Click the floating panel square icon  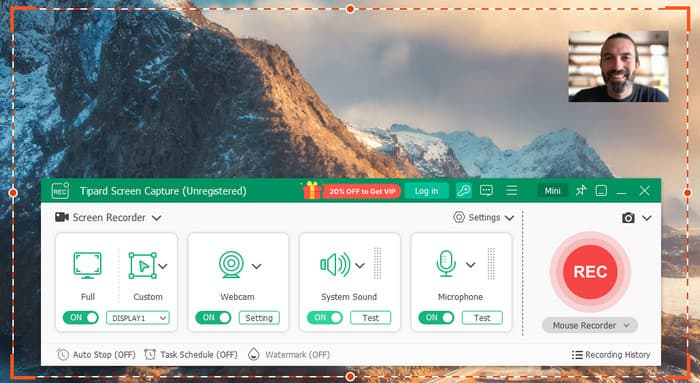click(601, 191)
